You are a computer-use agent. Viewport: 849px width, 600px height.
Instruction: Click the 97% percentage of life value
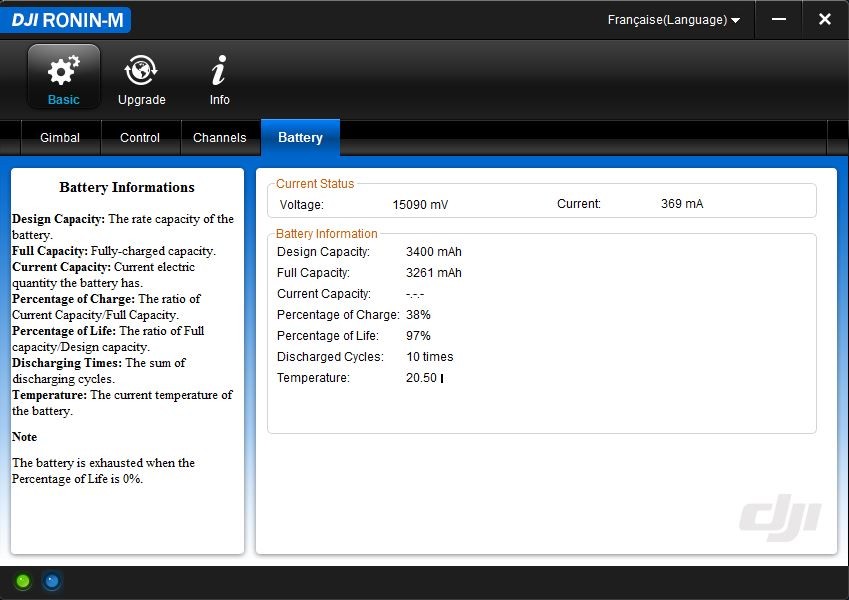click(x=418, y=336)
